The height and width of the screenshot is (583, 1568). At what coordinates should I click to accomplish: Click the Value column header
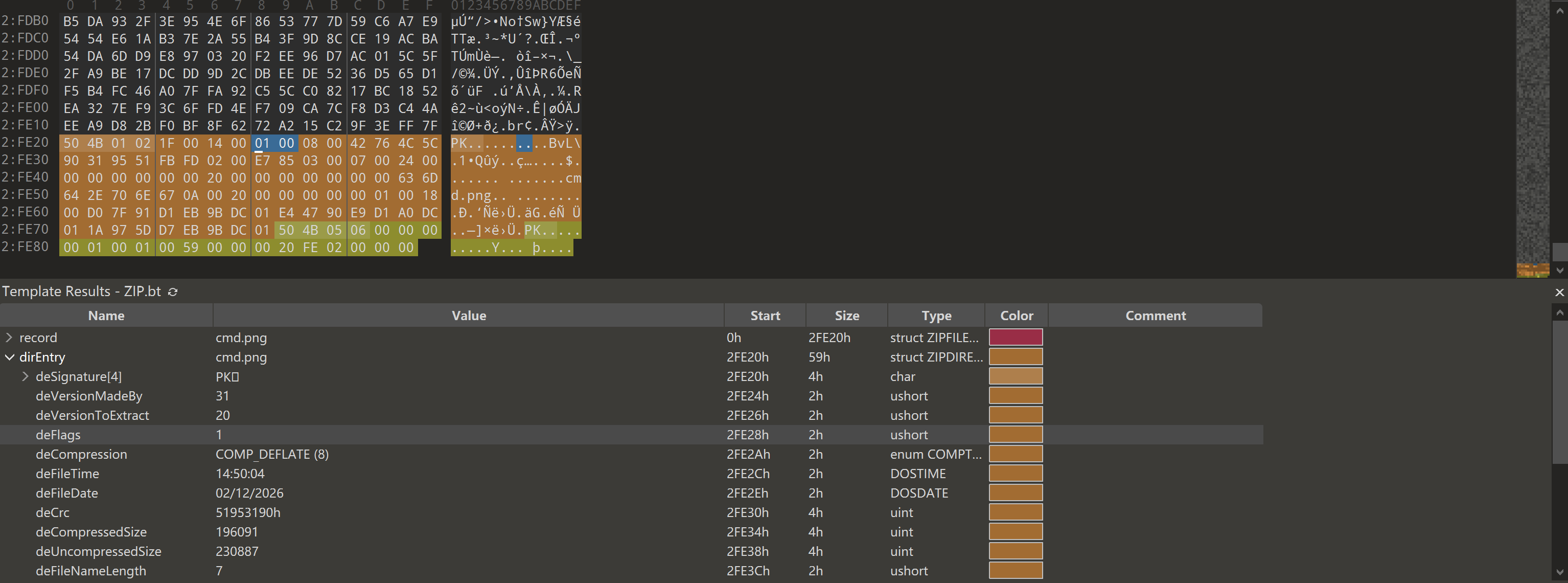coord(468,316)
